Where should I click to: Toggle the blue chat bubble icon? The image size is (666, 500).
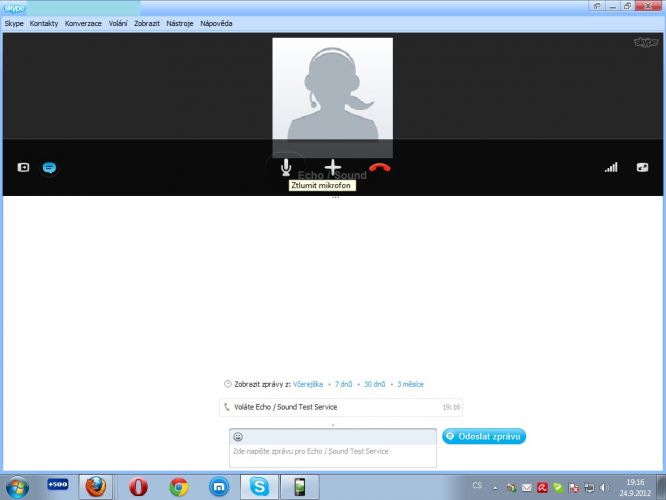(49, 168)
